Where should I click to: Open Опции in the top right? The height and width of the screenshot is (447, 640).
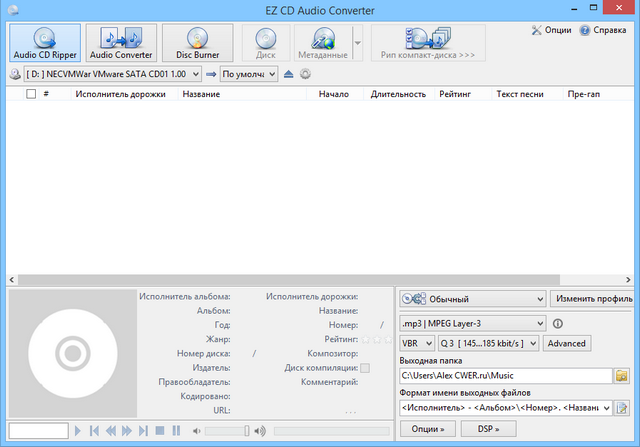[551, 30]
